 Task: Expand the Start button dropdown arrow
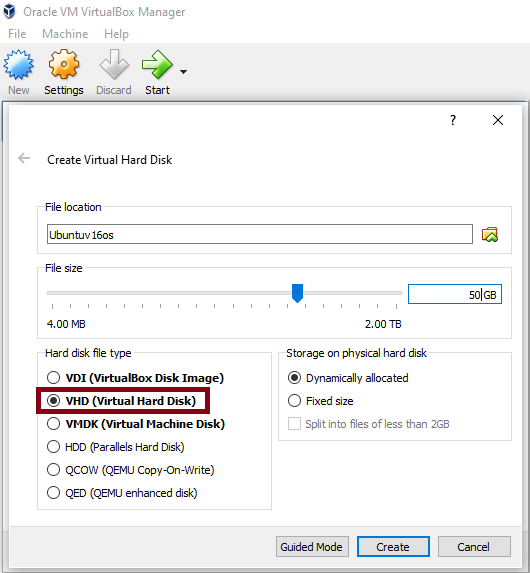coord(183,72)
